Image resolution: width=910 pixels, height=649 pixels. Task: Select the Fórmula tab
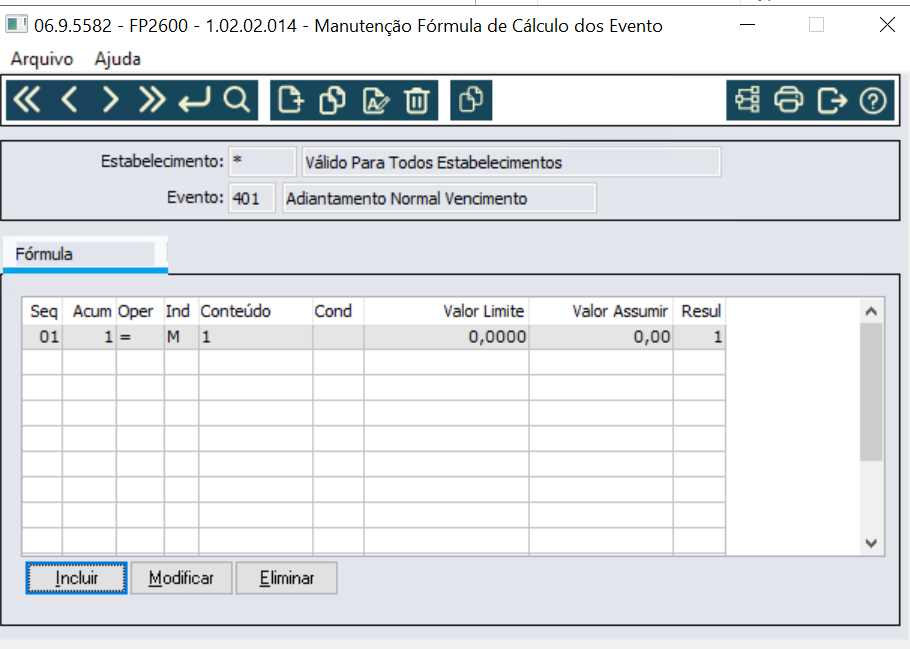[x=85, y=254]
